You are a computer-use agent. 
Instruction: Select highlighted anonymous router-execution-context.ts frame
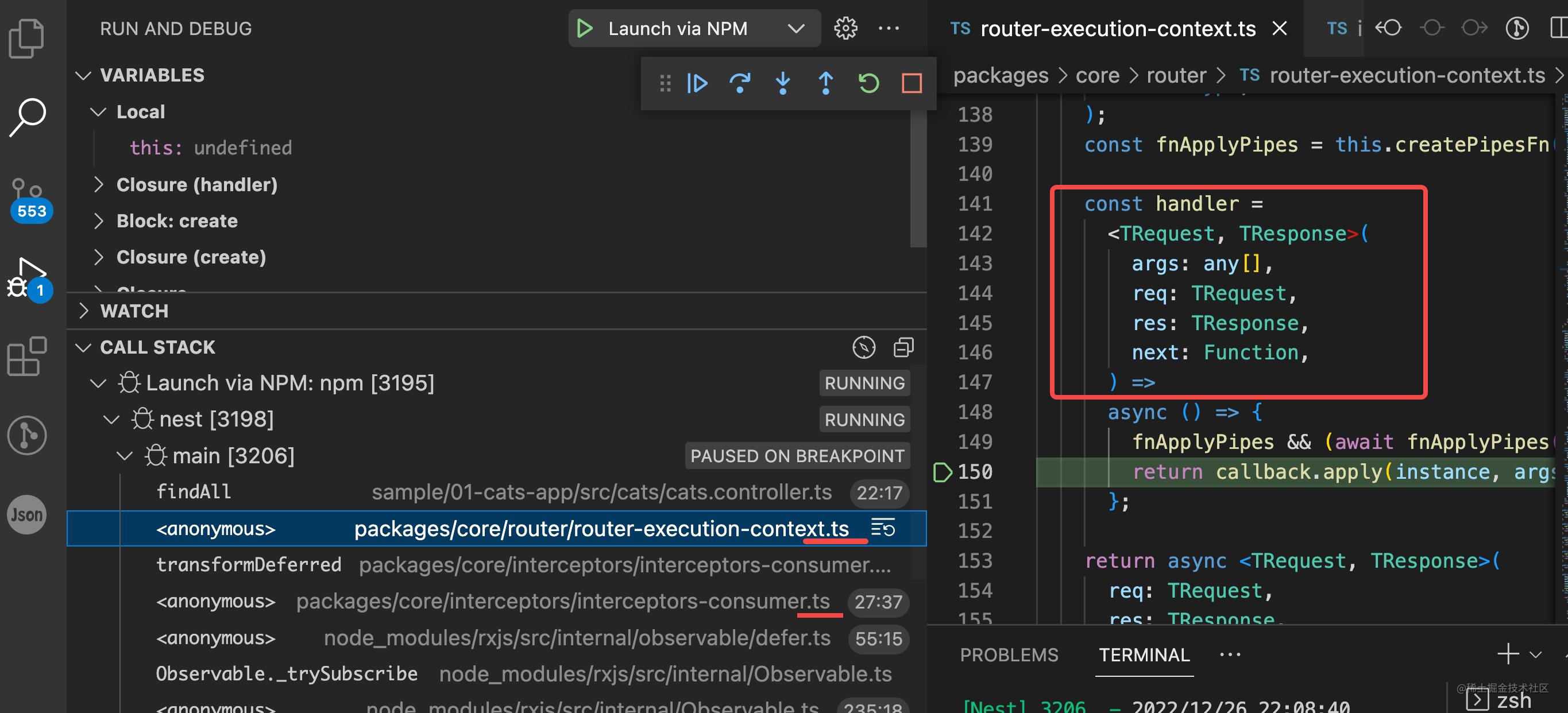coord(497,528)
